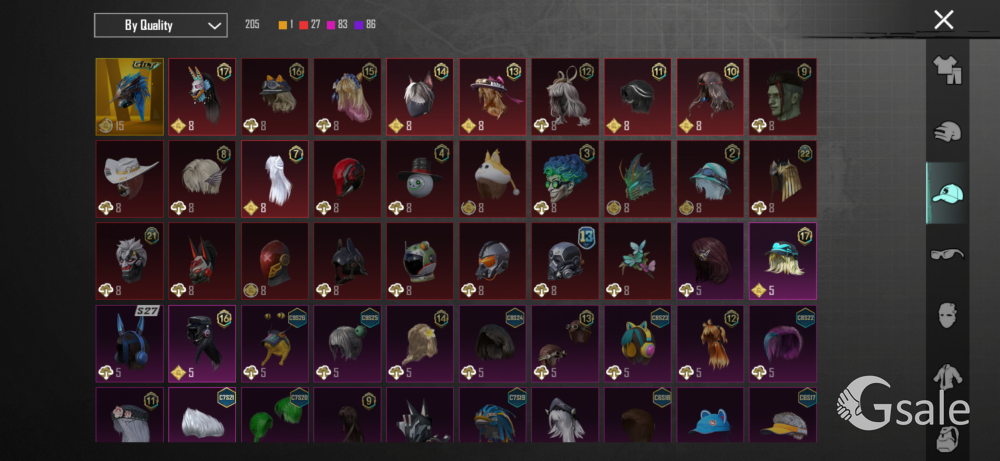Expand the By Quality sort dropdown
Screen dimensions: 1000x461
click(x=161, y=26)
